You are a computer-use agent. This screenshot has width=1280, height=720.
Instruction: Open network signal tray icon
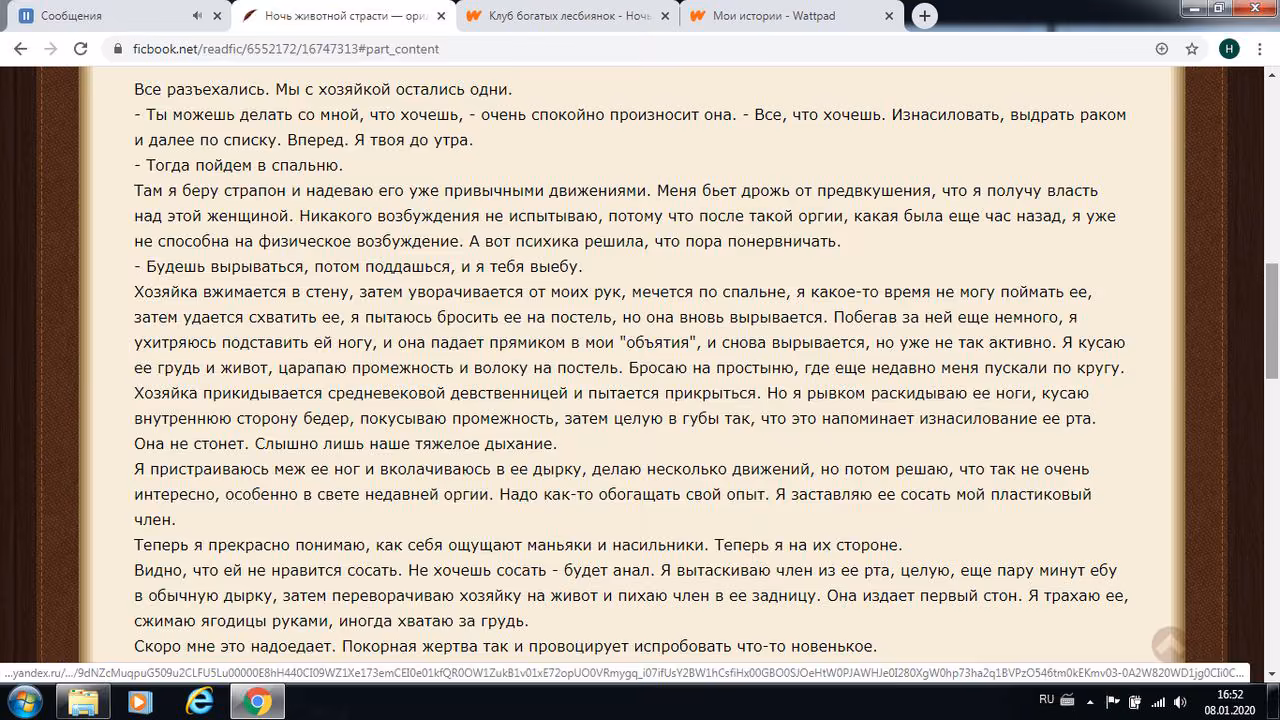(x=1158, y=701)
